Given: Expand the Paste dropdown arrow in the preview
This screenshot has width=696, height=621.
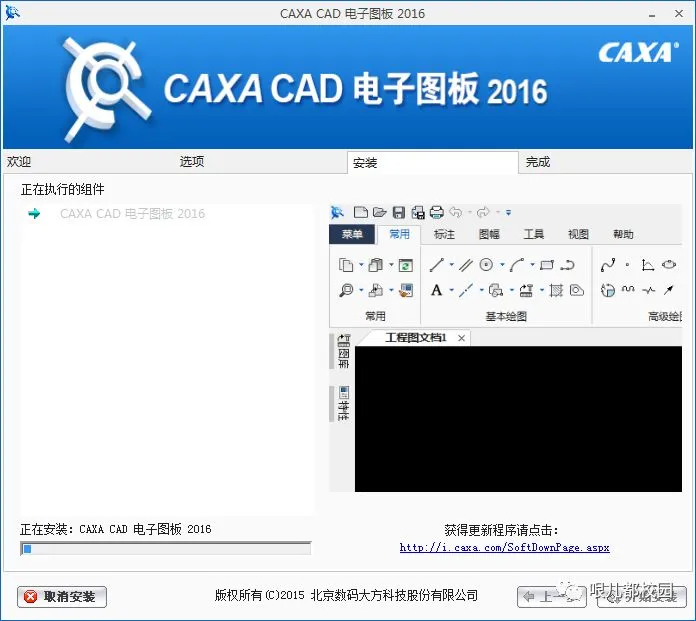Looking at the screenshot, I should [x=392, y=265].
